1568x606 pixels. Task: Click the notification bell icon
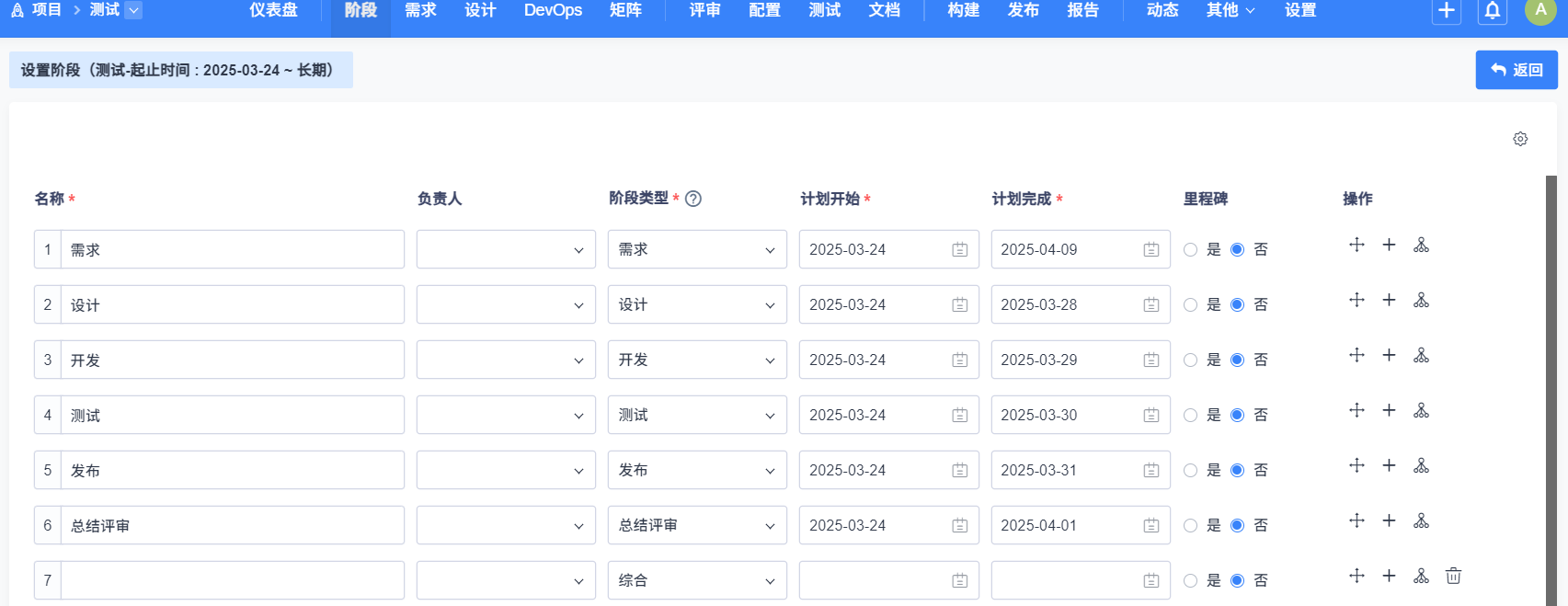pos(1493,11)
